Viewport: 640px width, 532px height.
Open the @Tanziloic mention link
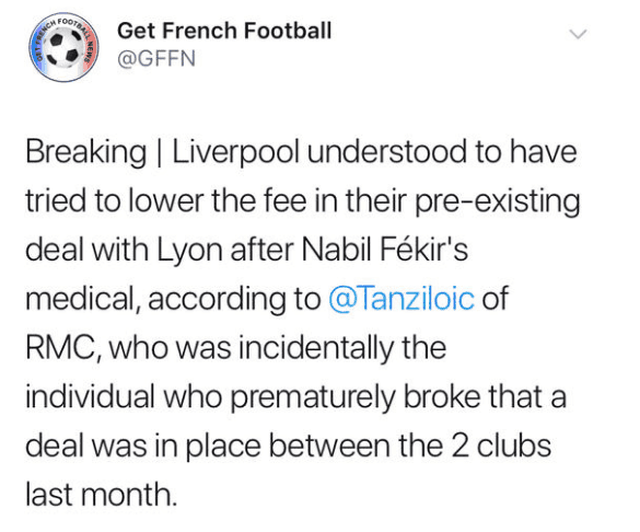(x=401, y=298)
